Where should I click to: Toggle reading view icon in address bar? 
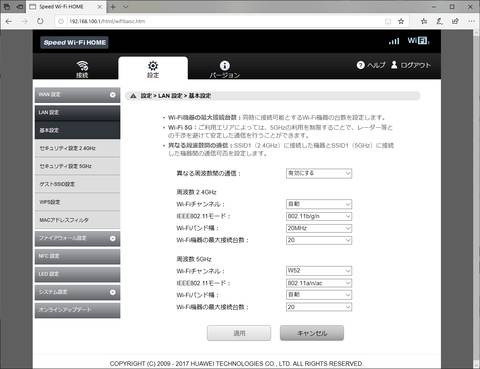pyautogui.click(x=388, y=21)
